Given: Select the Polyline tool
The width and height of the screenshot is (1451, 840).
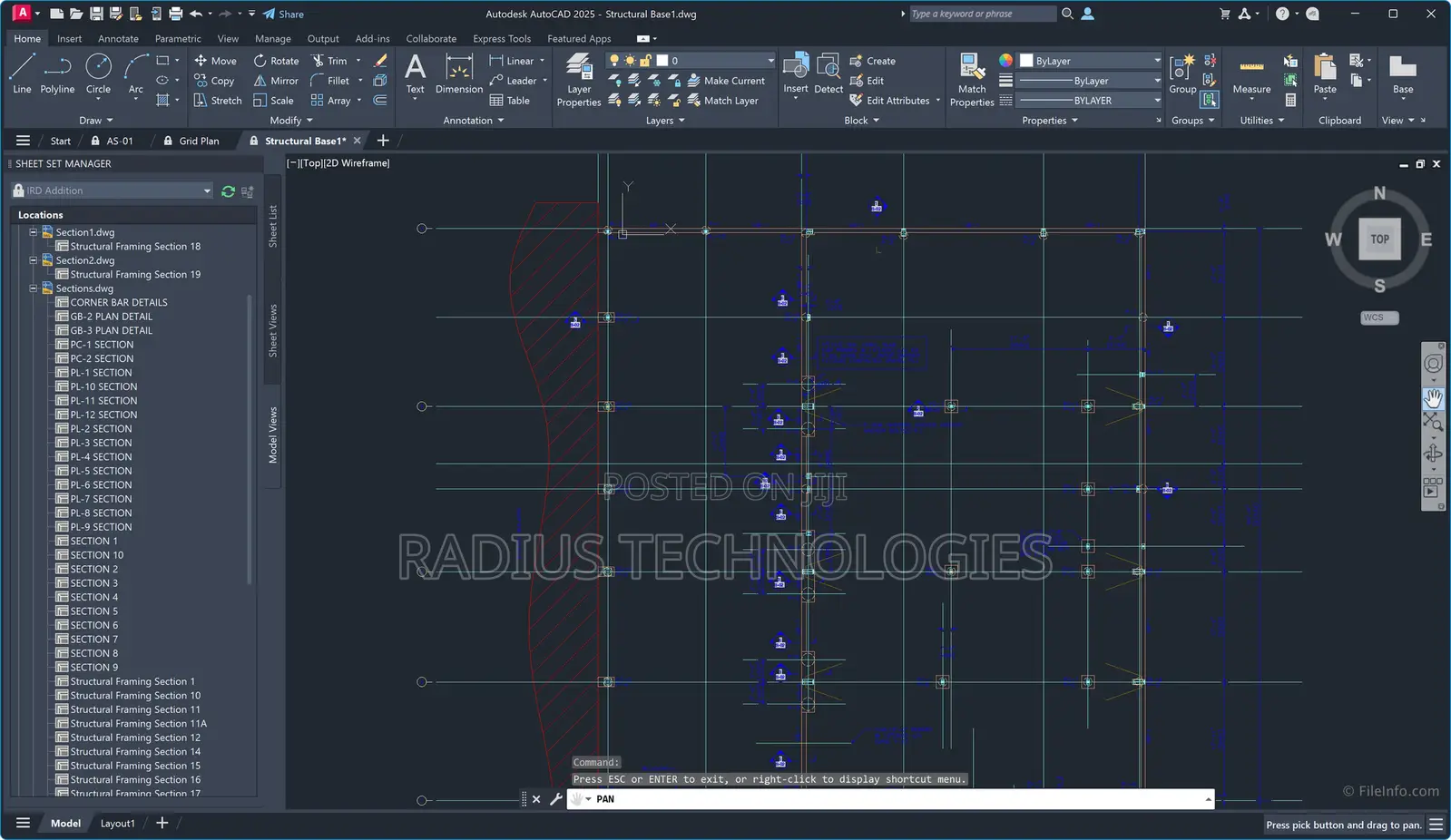Looking at the screenshot, I should (57, 73).
